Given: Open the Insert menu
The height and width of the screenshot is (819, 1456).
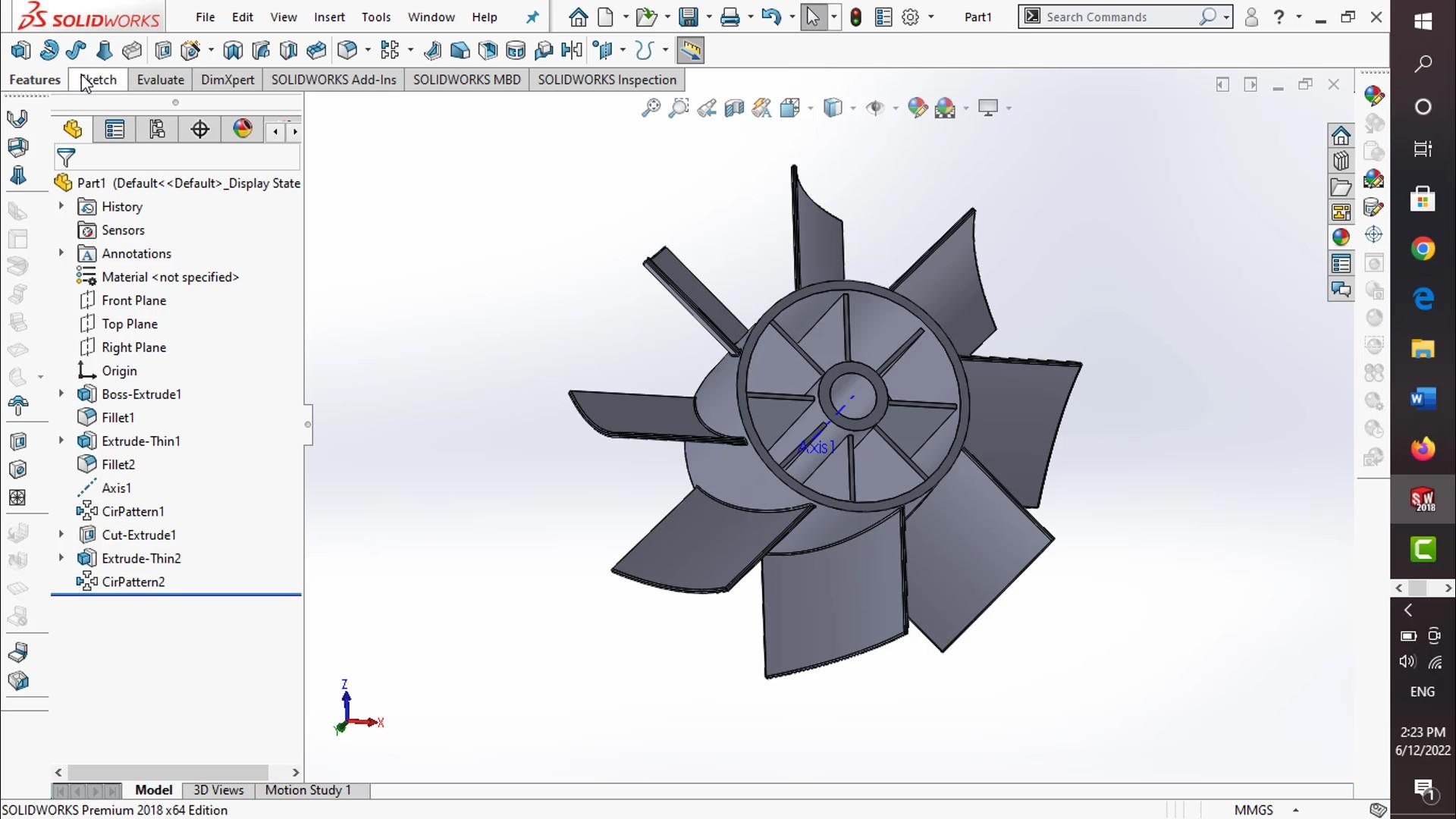Looking at the screenshot, I should coord(329,17).
